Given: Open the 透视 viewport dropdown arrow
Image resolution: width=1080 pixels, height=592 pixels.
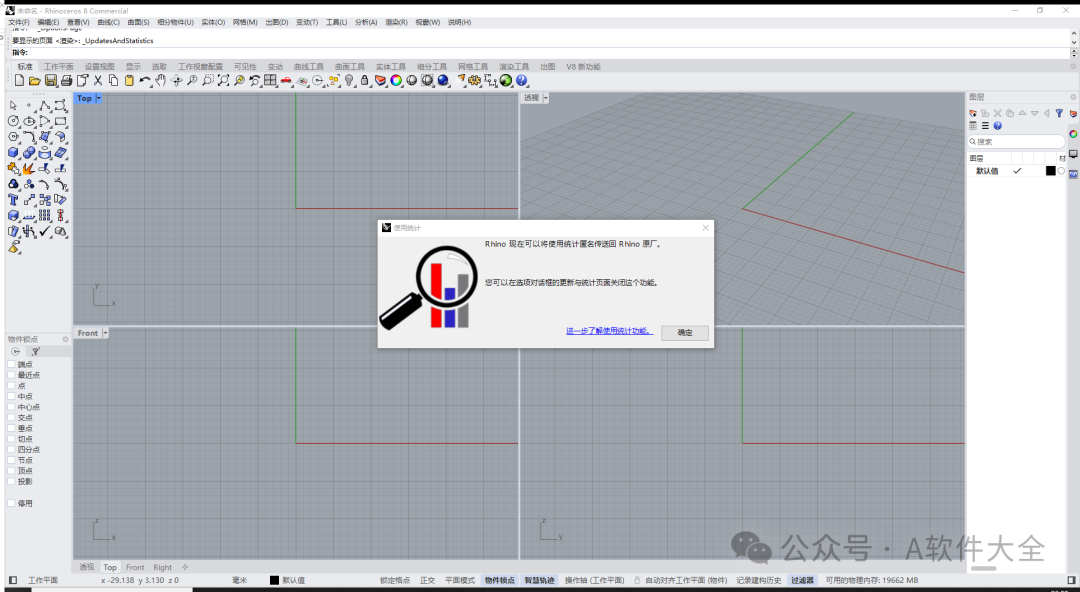Looking at the screenshot, I should 546,99.
